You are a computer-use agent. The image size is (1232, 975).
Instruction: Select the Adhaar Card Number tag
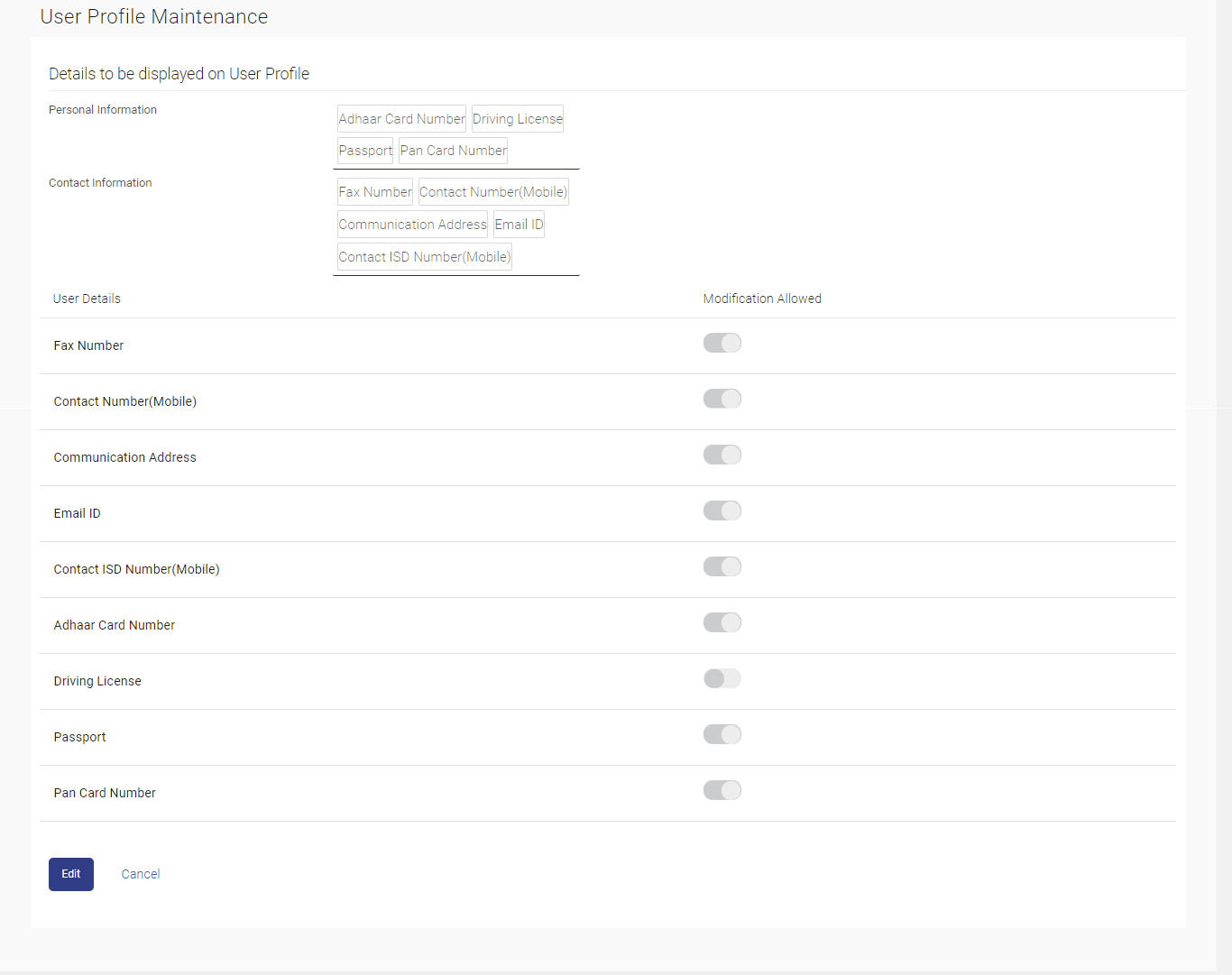401,119
